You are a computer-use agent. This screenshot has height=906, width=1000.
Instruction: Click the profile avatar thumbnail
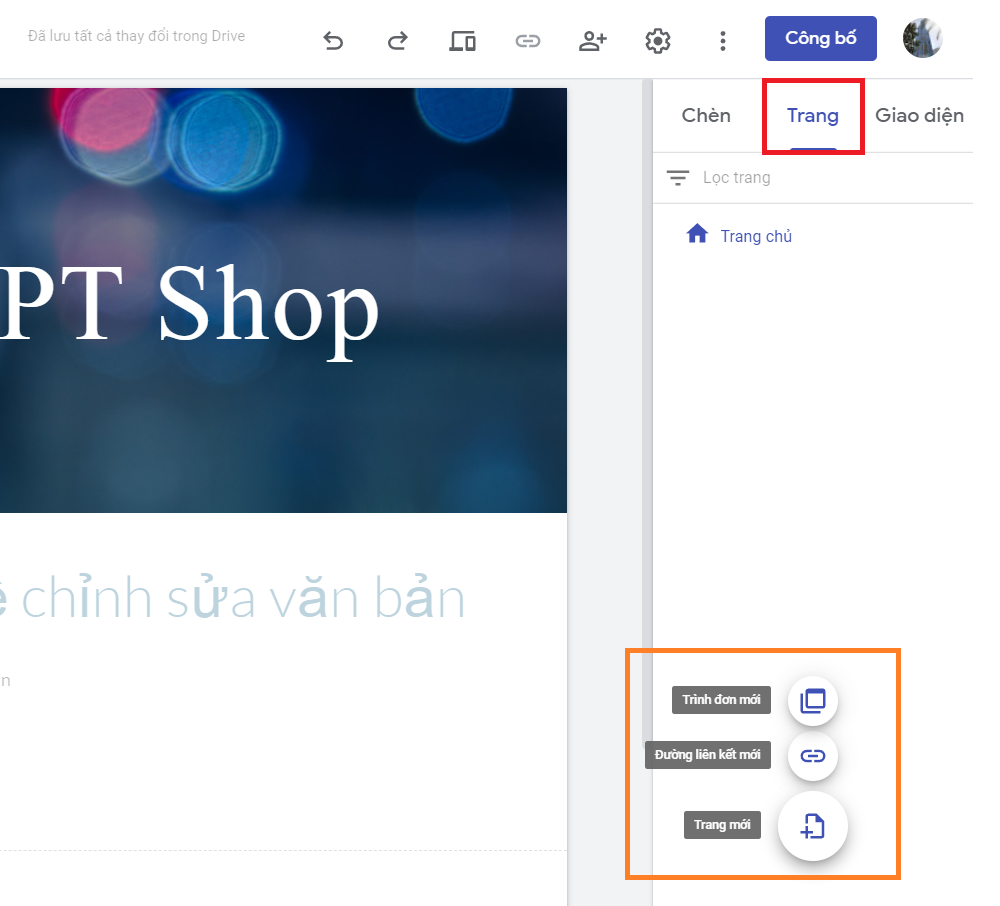point(922,38)
